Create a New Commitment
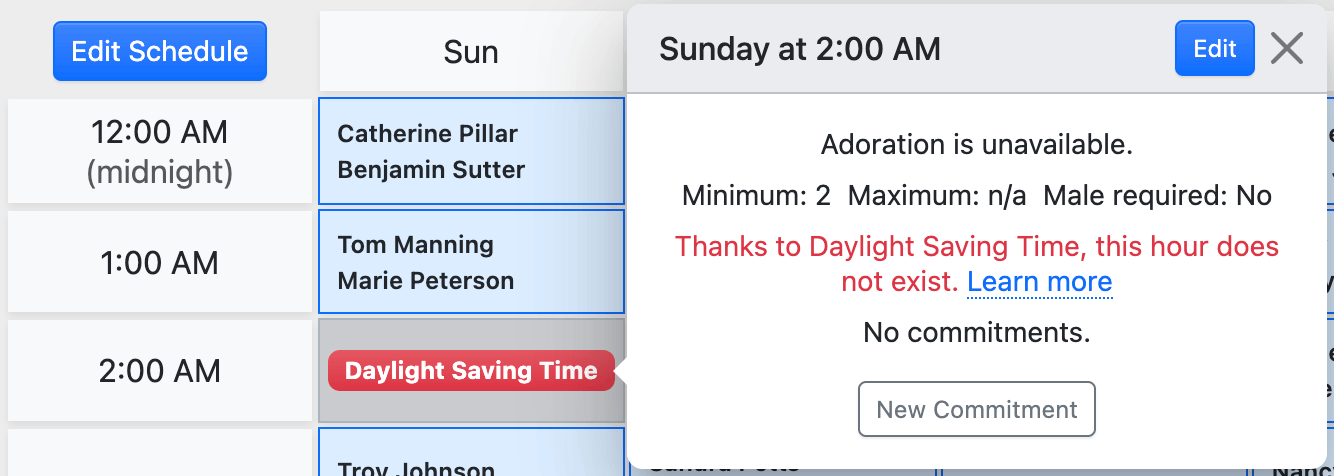Image resolution: width=1334 pixels, height=476 pixels. (x=976, y=409)
